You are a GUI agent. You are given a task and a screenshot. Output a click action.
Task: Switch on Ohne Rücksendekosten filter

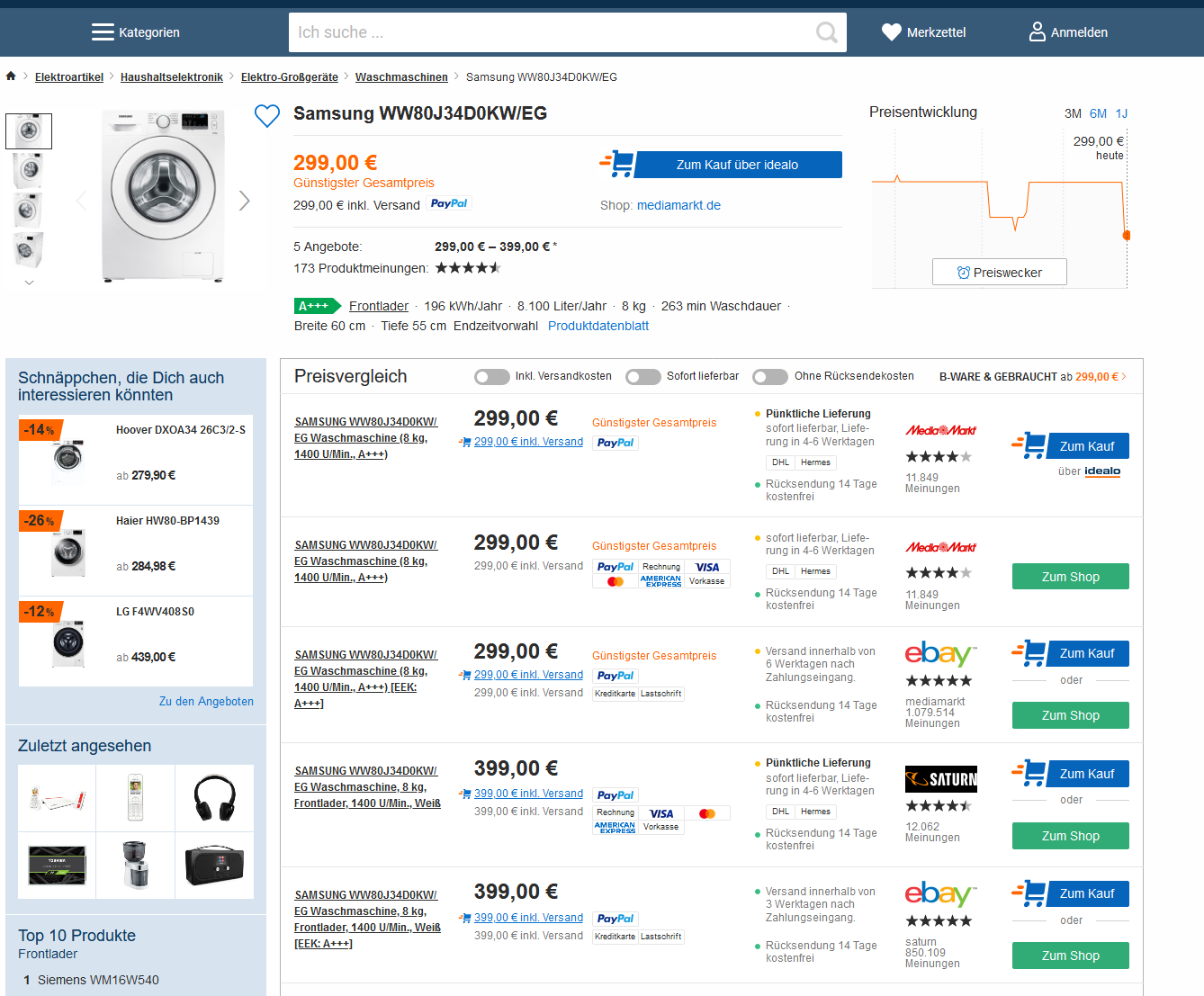coord(770,377)
